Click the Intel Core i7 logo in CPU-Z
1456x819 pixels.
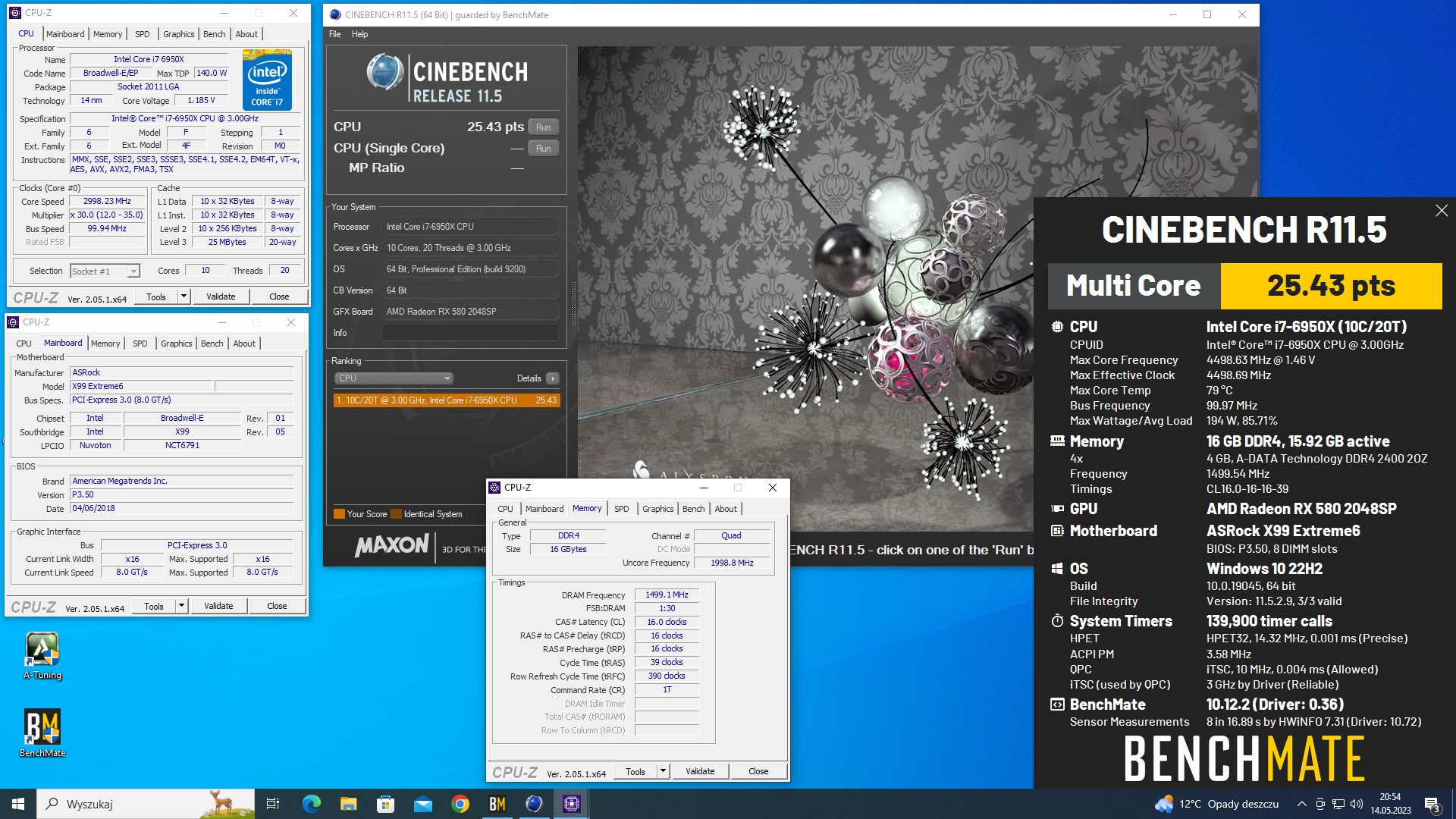[267, 80]
